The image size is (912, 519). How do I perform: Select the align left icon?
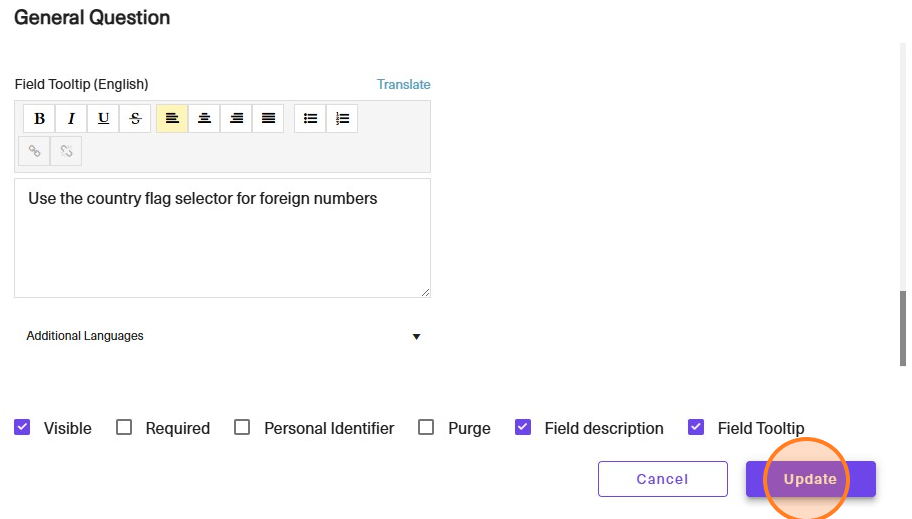[x=172, y=119]
